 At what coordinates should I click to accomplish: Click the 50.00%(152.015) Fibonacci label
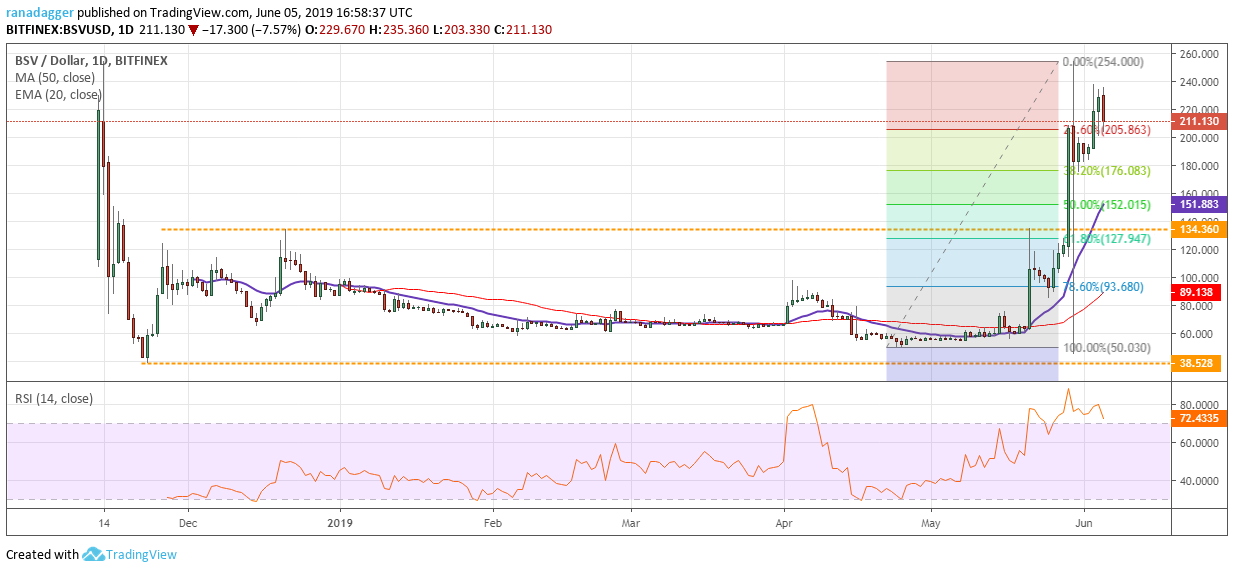click(x=1107, y=205)
